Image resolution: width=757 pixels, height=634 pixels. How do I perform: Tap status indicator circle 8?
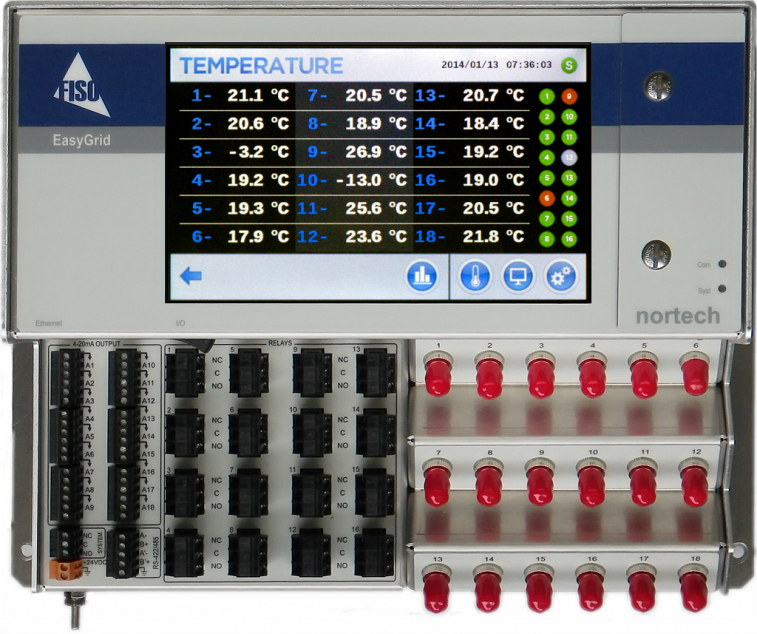[547, 239]
